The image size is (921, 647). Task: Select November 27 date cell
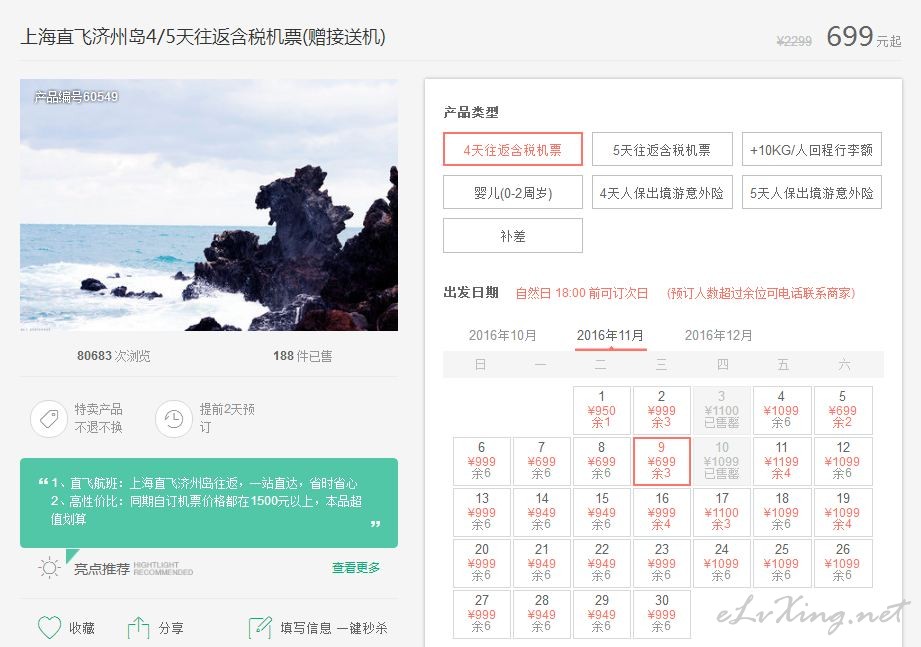click(x=482, y=614)
